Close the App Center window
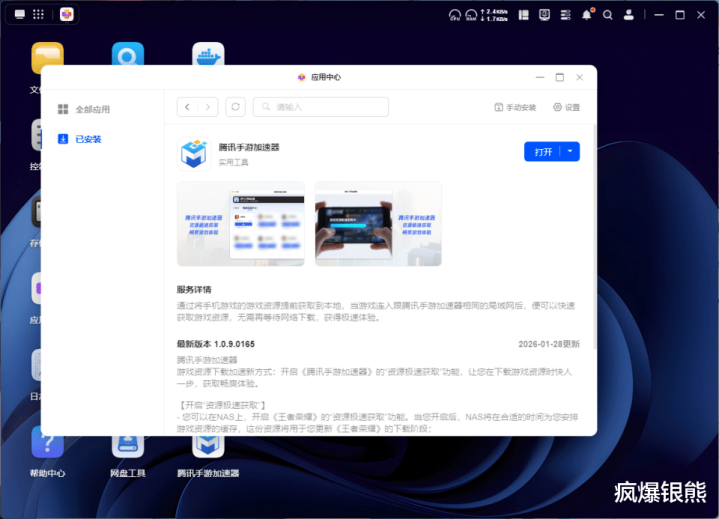The image size is (719, 519). pyautogui.click(x=580, y=77)
